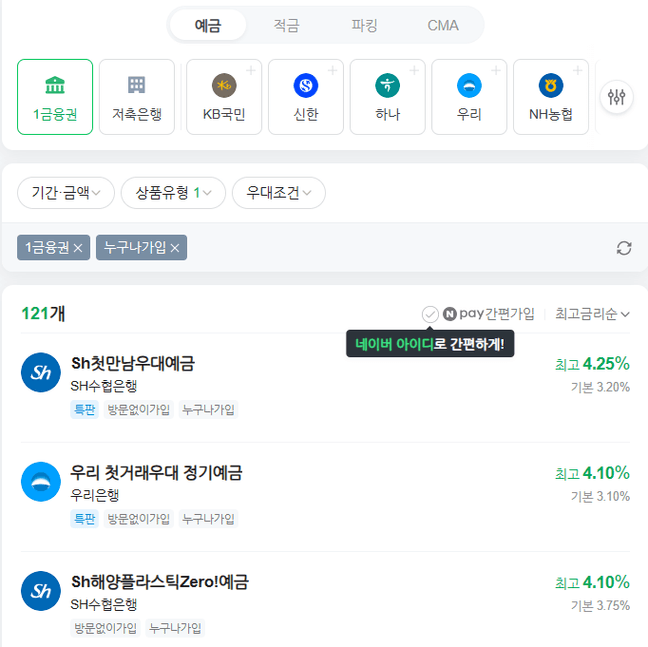Click the Naver pay N logo

point(450,314)
